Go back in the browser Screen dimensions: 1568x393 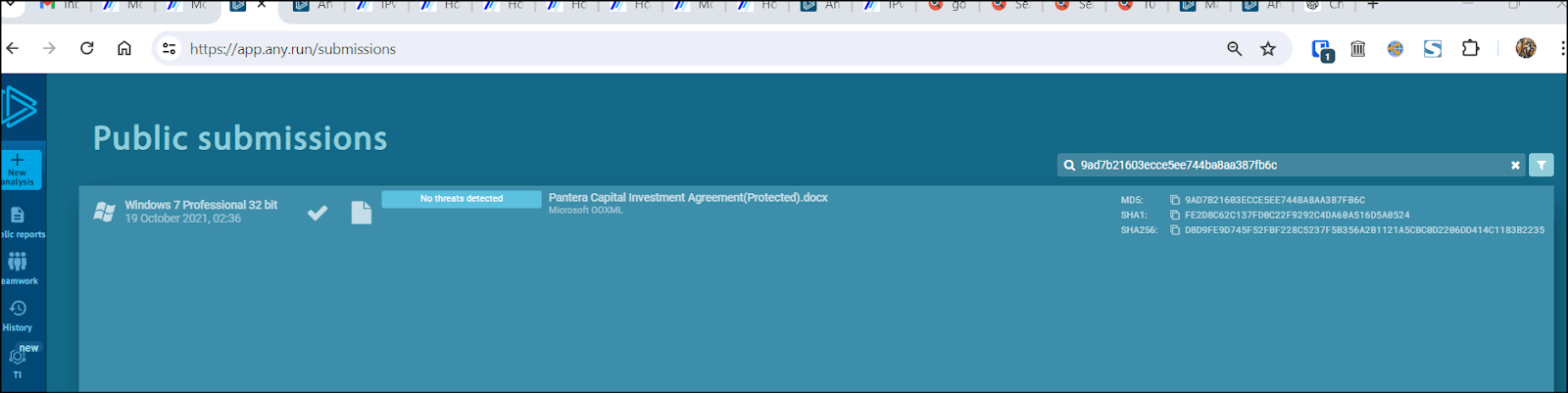tap(13, 48)
